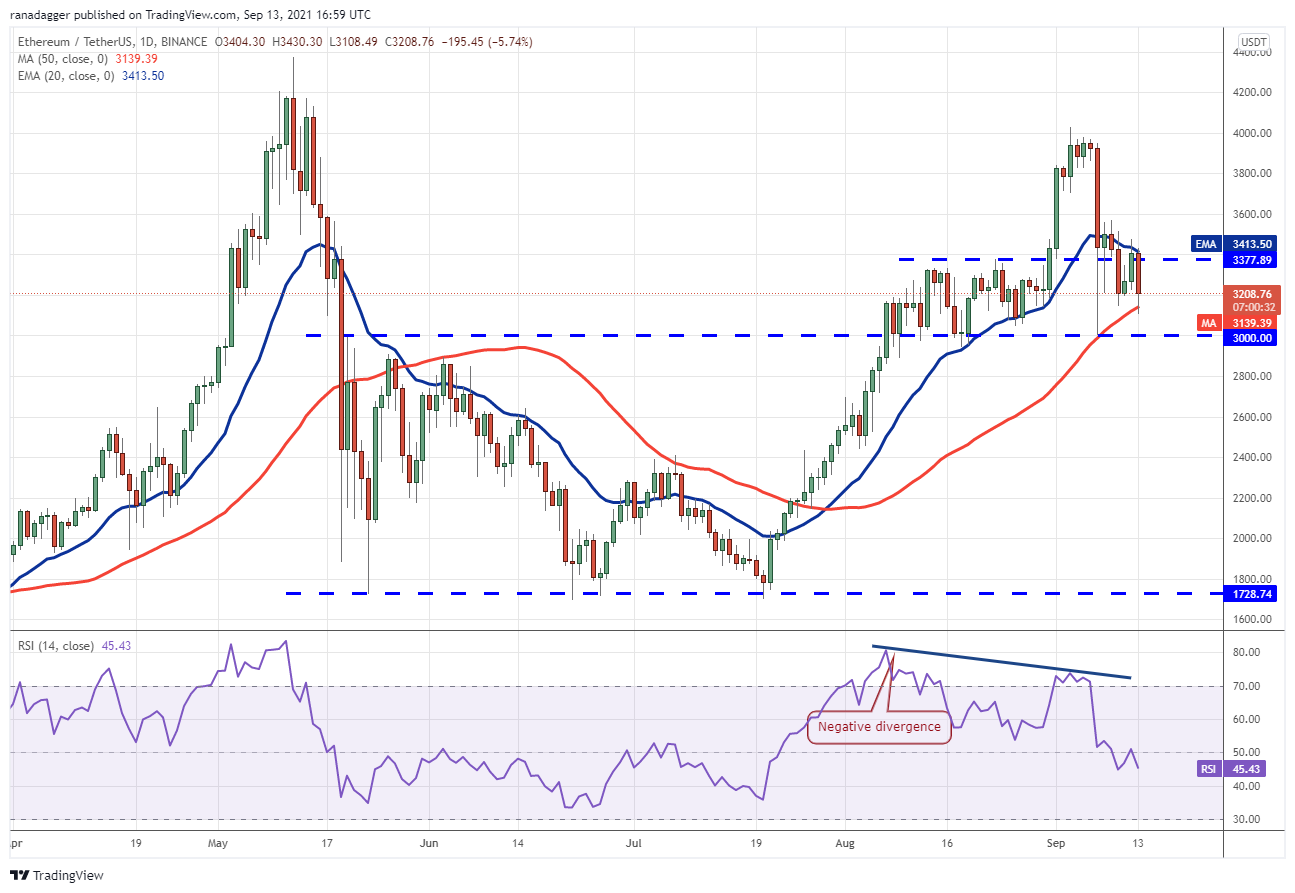Click the TradingView logo in the footer
Viewport: 1295px width, 893px height.
(x=58, y=875)
